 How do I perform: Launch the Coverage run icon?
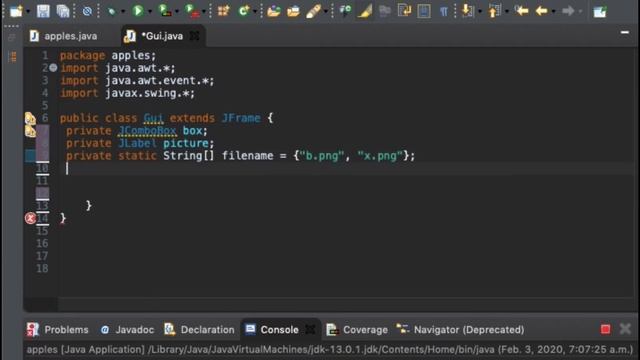pos(164,11)
